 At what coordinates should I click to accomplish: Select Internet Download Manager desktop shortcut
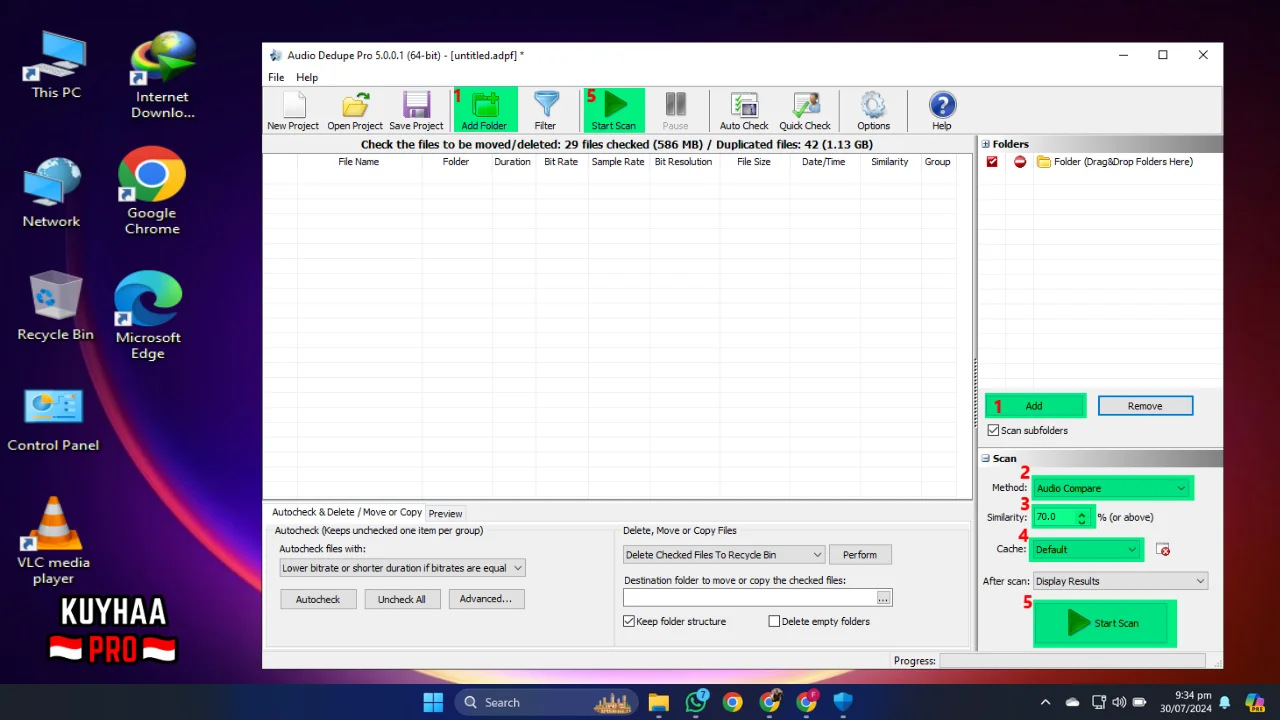[x=162, y=76]
